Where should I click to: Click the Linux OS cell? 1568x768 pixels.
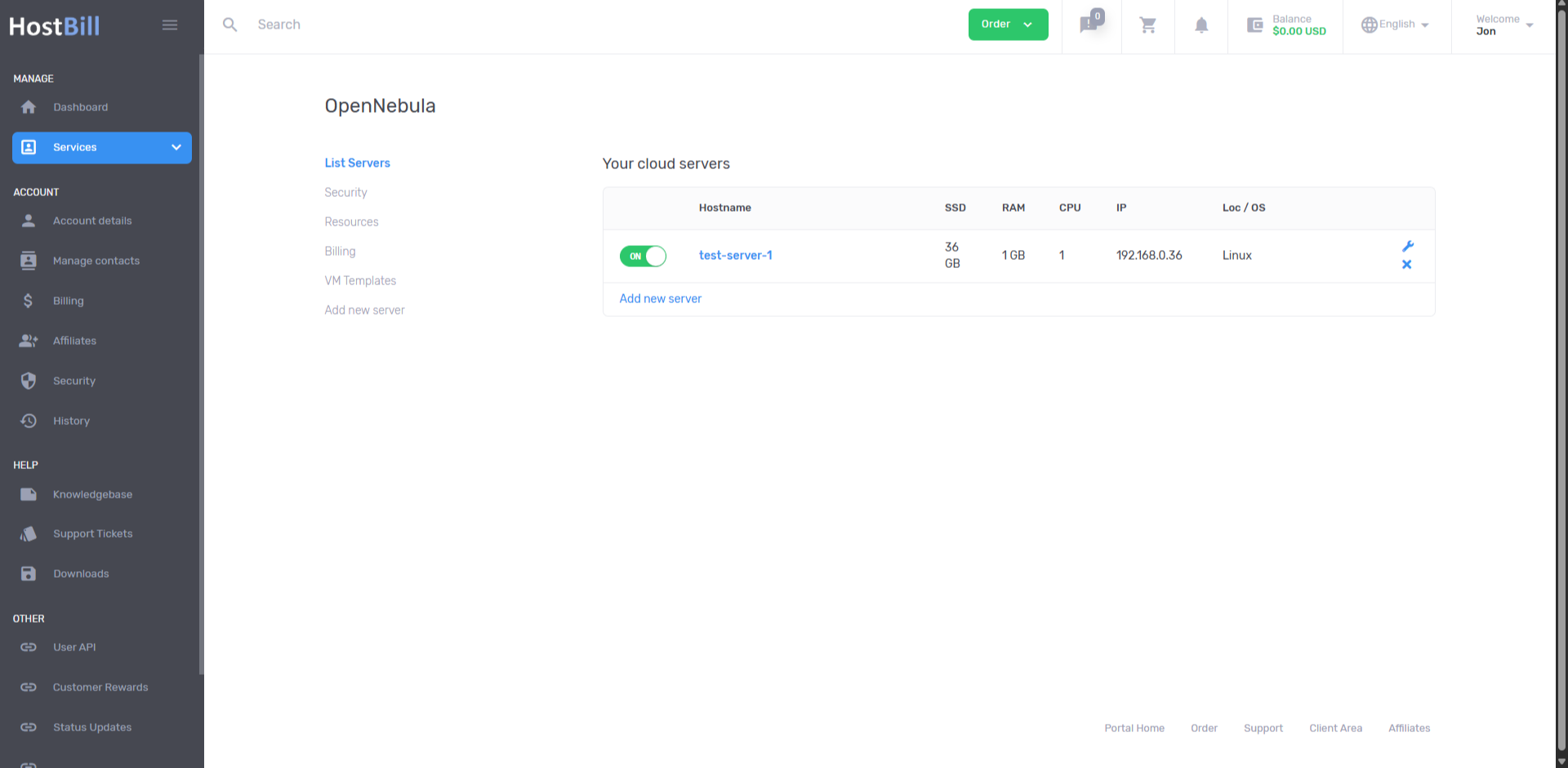[x=1236, y=255]
